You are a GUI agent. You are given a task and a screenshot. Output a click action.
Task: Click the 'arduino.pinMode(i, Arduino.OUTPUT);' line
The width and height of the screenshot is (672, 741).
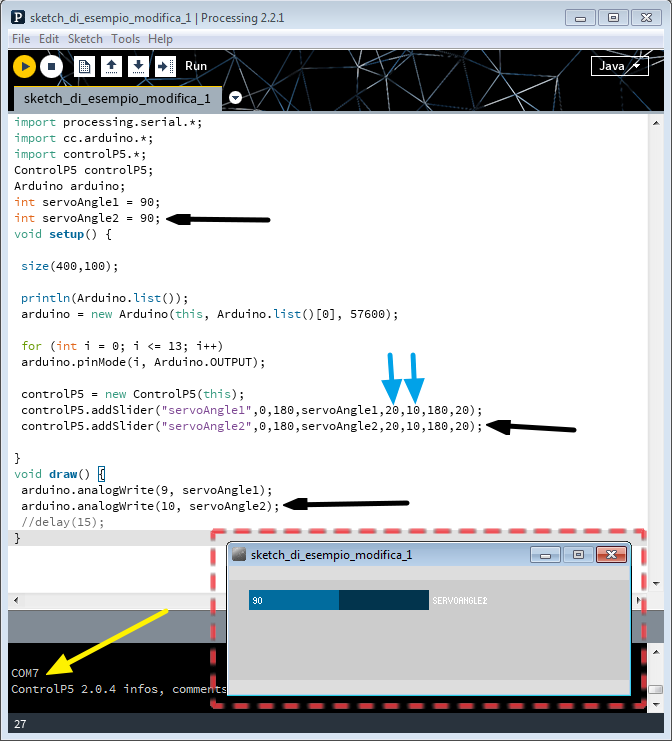[x=143, y=362]
